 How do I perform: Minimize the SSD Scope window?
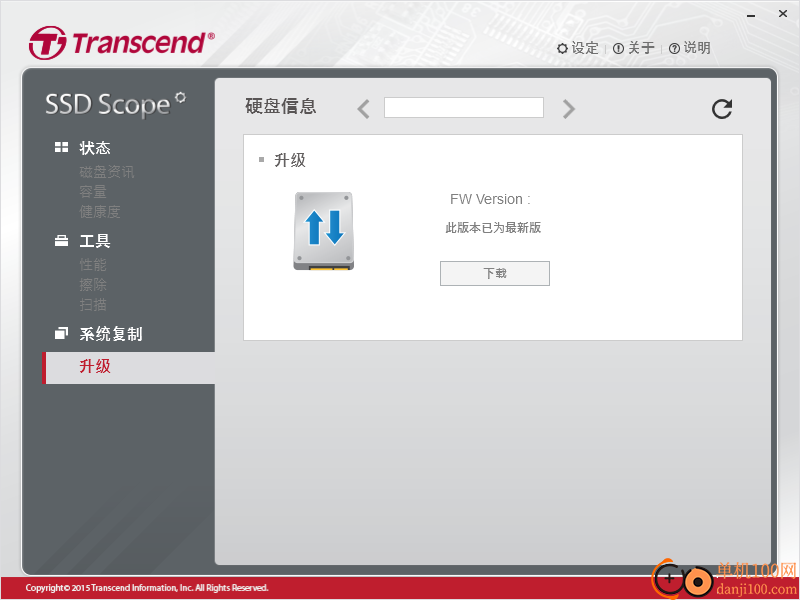[751, 16]
